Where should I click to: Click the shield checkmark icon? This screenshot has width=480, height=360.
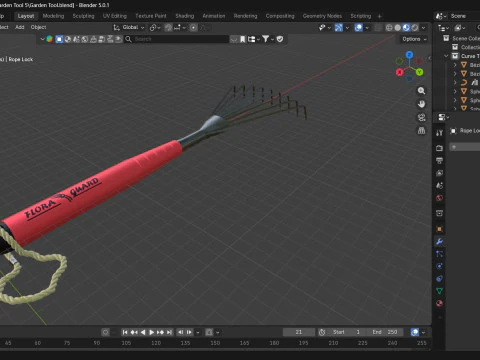(x=280, y=39)
